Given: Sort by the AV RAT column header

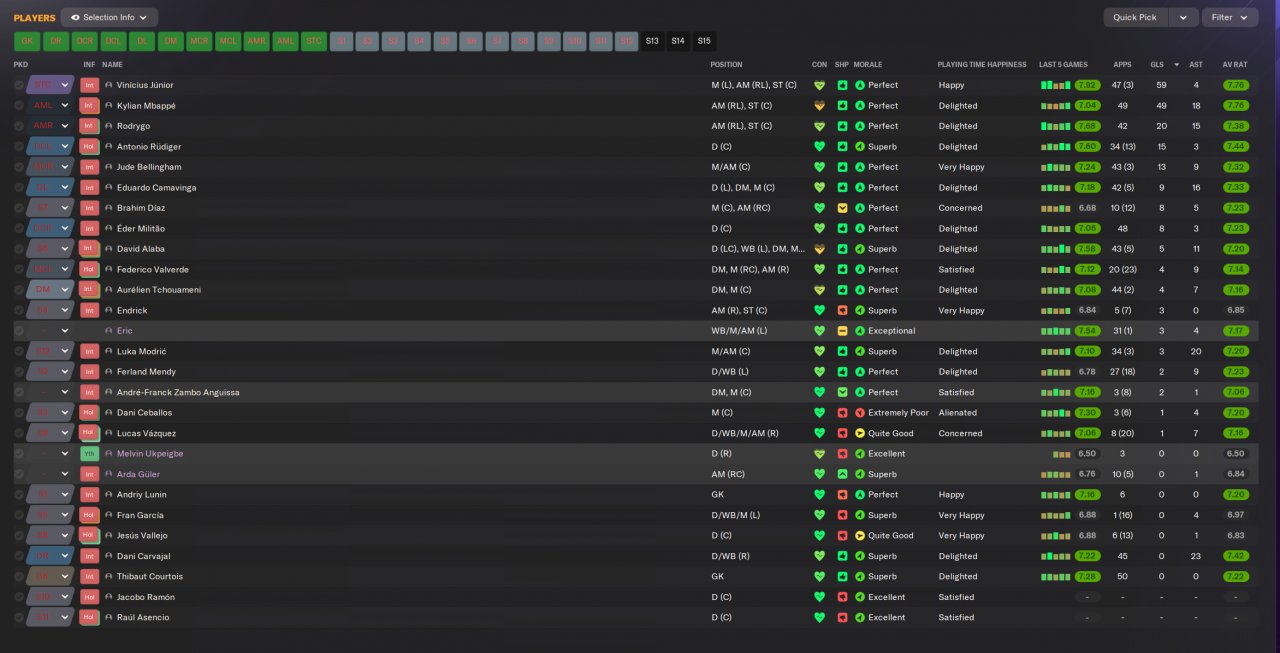Looking at the screenshot, I should click(1234, 64).
